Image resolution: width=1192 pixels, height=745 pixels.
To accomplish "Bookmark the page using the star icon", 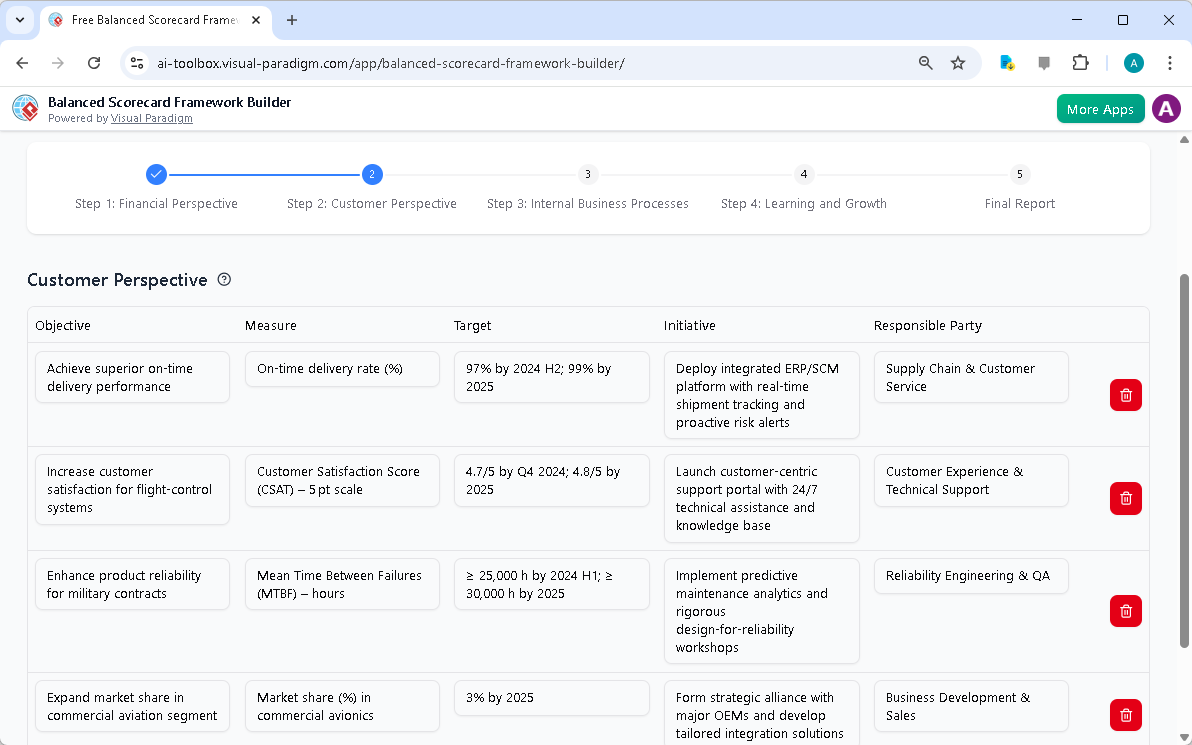I will [958, 62].
